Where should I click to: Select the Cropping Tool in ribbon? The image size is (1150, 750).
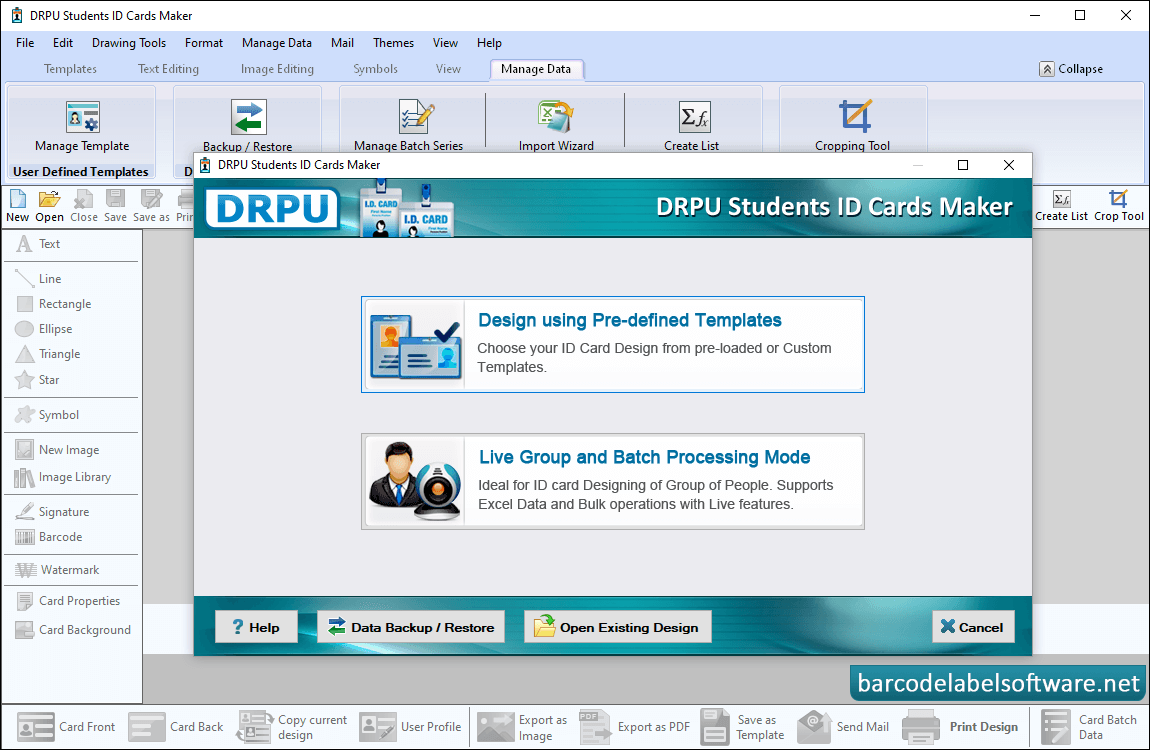point(852,126)
